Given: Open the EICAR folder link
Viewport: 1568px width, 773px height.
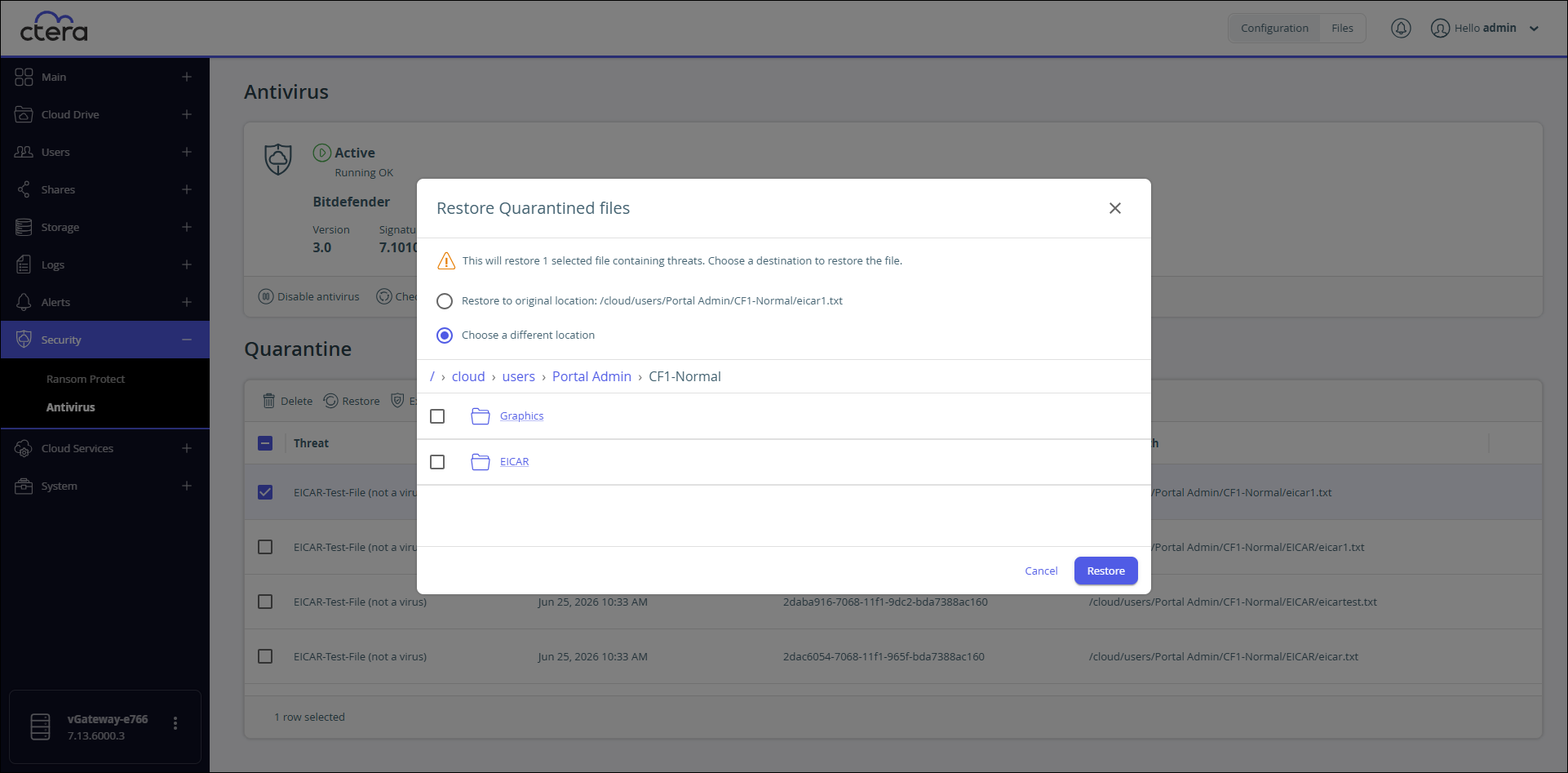Looking at the screenshot, I should point(514,462).
